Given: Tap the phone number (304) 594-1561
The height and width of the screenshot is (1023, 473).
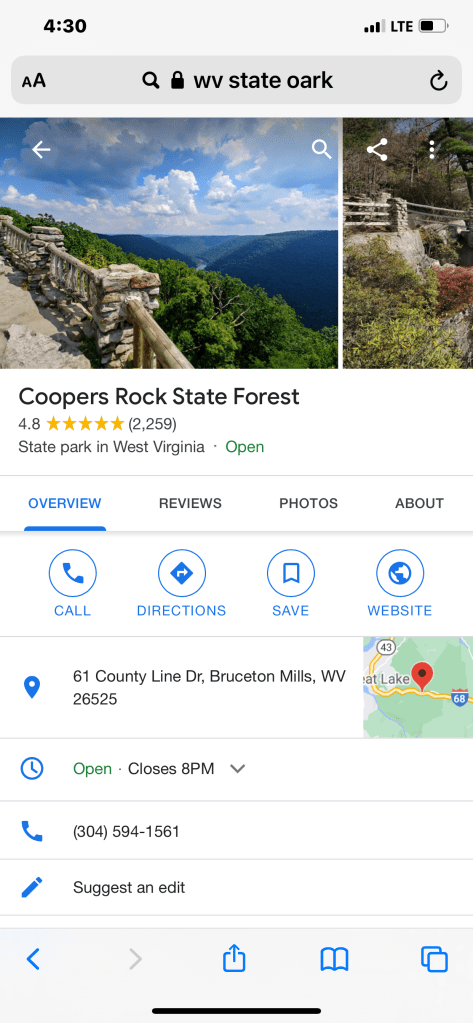Looking at the screenshot, I should (126, 831).
